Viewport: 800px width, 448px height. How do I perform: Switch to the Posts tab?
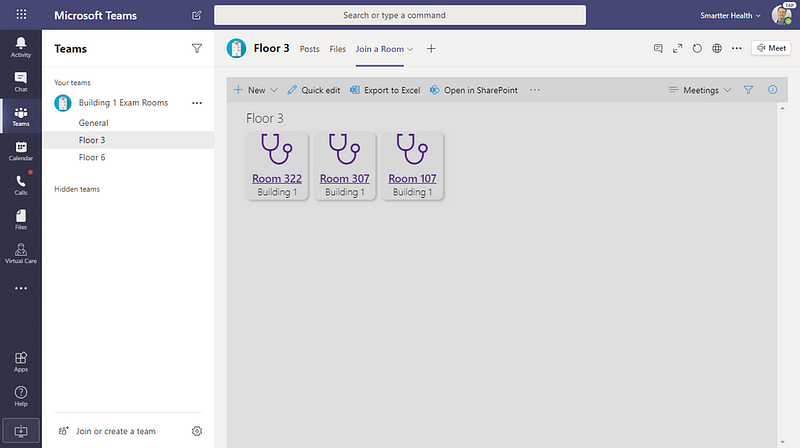(309, 49)
